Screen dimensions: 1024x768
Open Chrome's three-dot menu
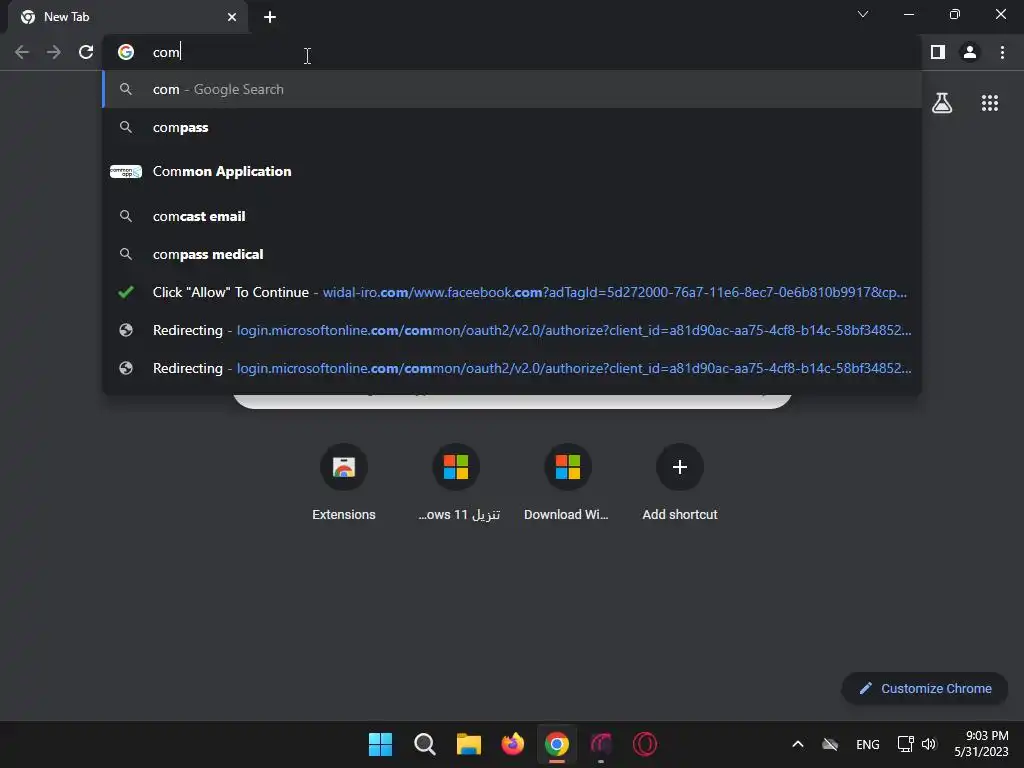tap(1002, 52)
